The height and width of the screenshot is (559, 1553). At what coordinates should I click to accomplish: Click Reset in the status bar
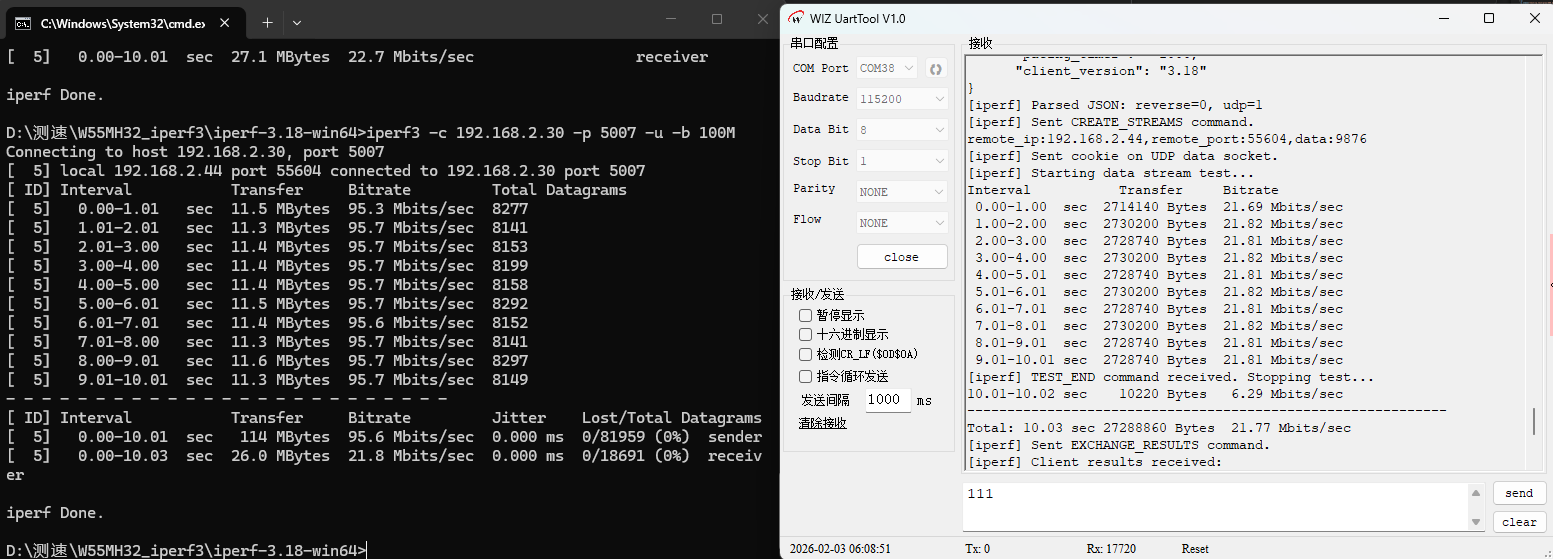point(1195,549)
